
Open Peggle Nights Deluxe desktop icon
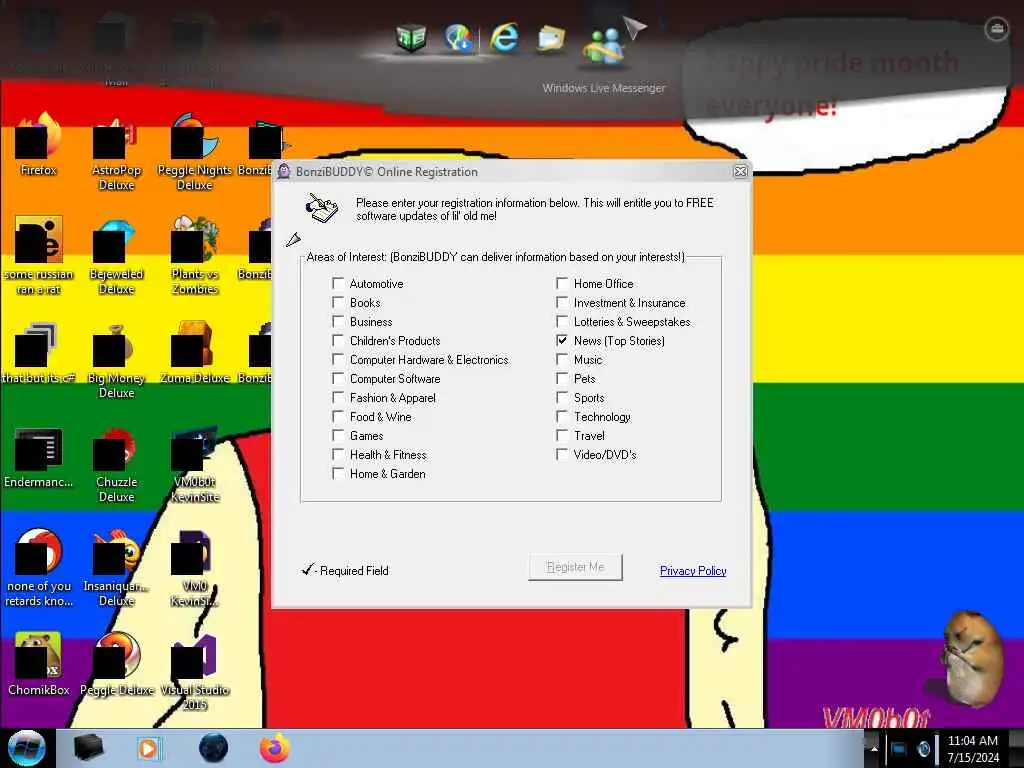tap(195, 152)
